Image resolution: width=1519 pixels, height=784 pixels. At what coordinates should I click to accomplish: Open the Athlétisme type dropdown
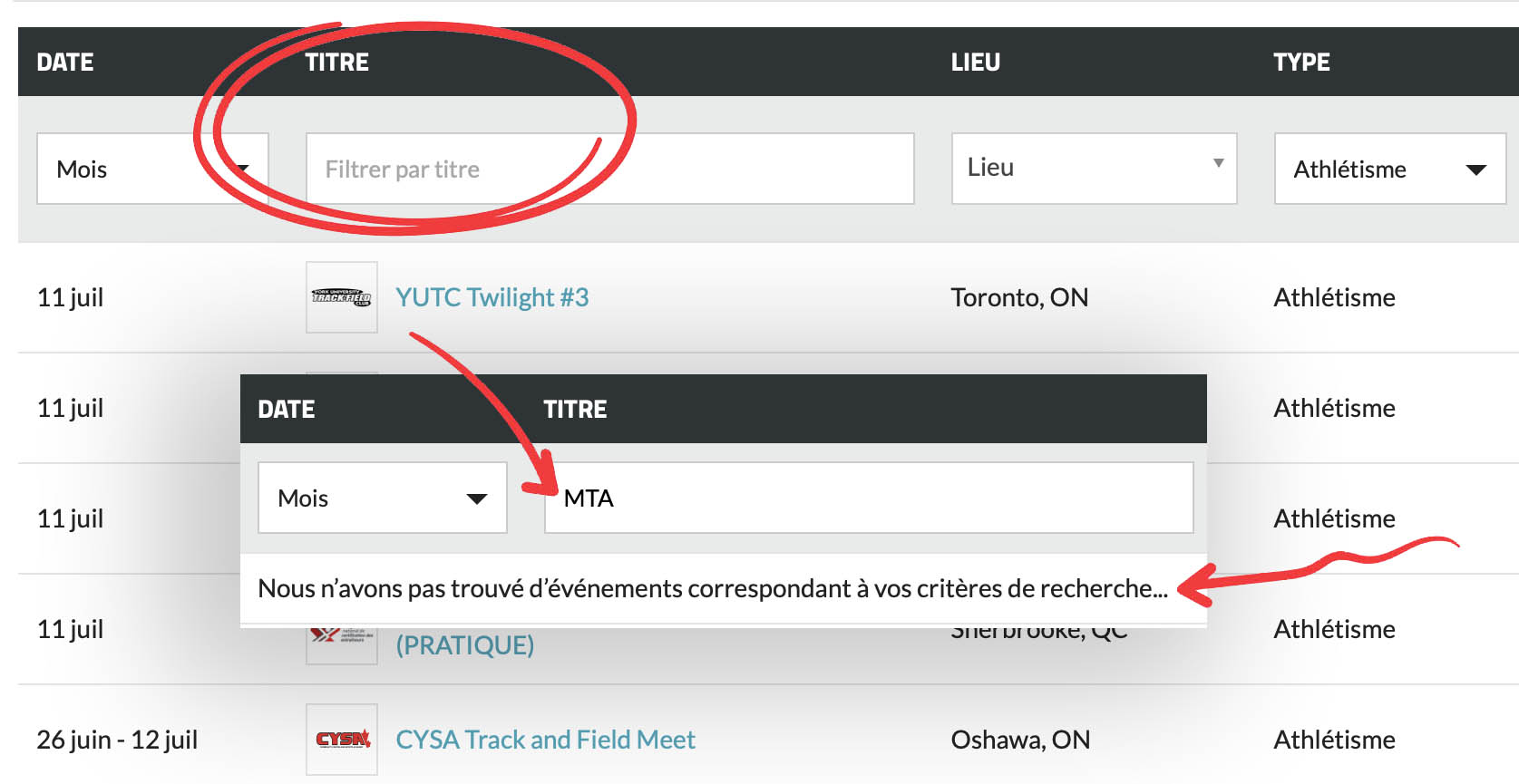pos(1388,169)
